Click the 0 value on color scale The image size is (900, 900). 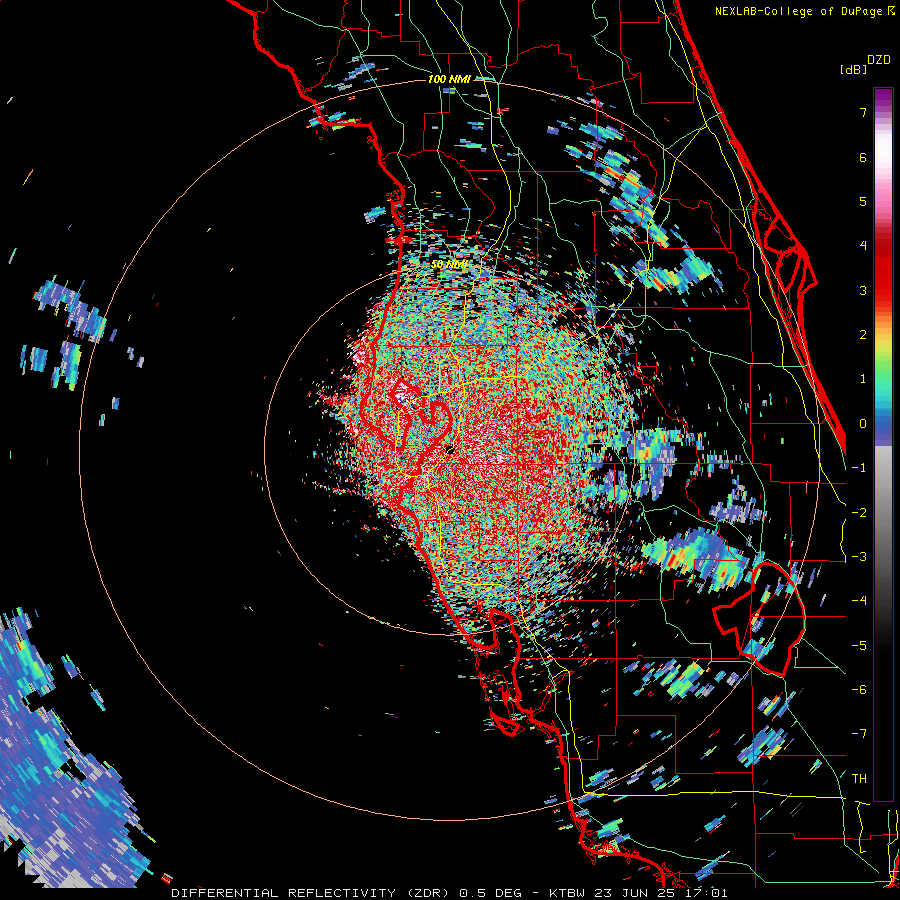click(863, 424)
